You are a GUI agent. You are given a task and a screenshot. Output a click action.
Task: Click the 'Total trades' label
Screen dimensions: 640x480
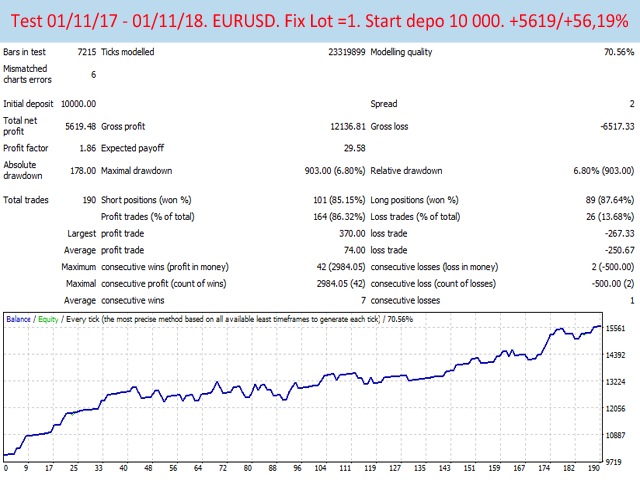pos(26,200)
